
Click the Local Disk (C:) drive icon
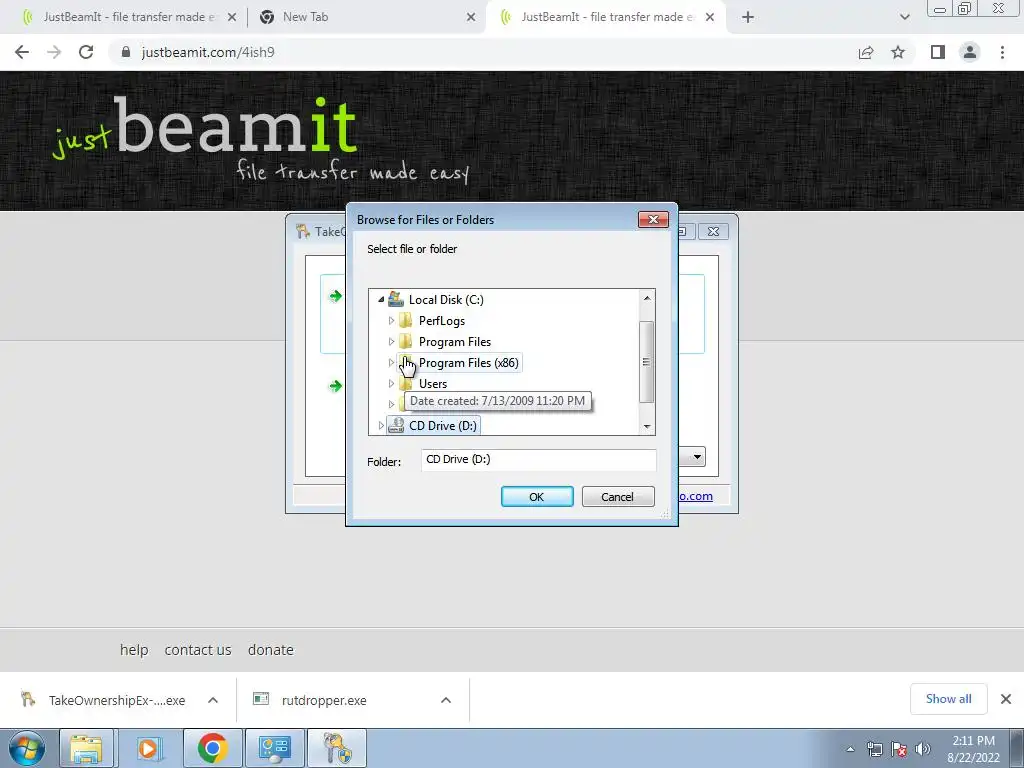point(396,300)
